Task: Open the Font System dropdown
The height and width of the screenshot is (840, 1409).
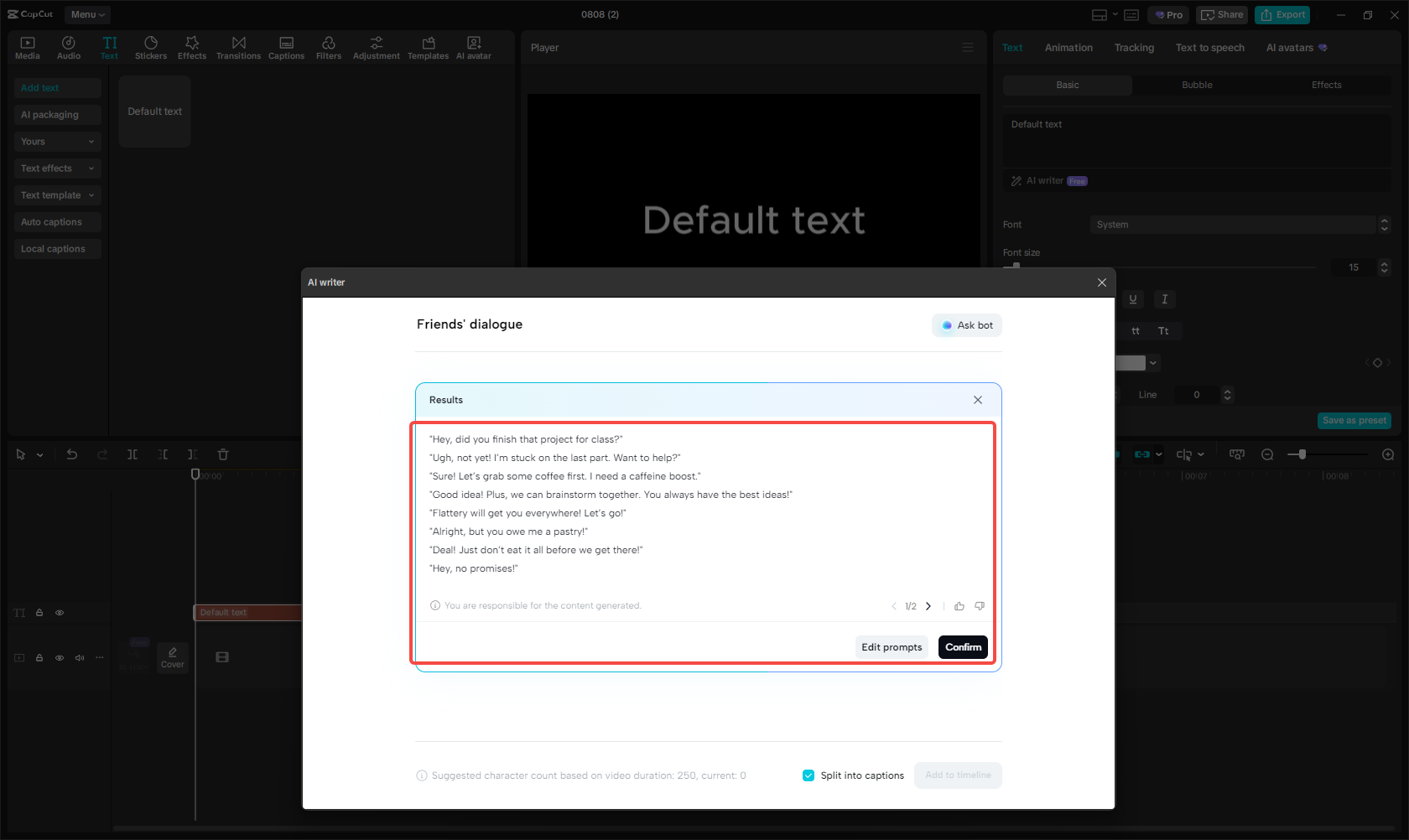Action: (x=1240, y=225)
